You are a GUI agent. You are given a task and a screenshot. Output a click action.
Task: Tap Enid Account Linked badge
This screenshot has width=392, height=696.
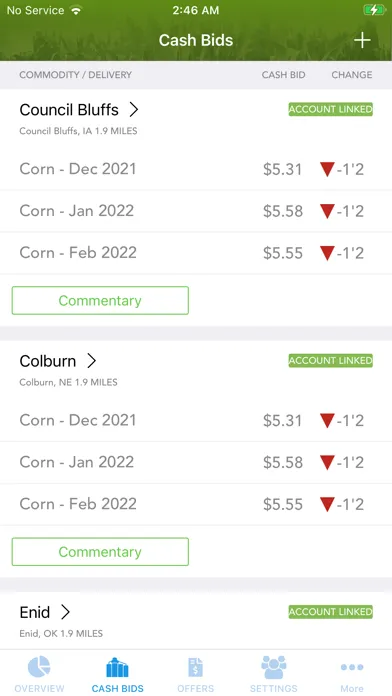pyautogui.click(x=331, y=612)
